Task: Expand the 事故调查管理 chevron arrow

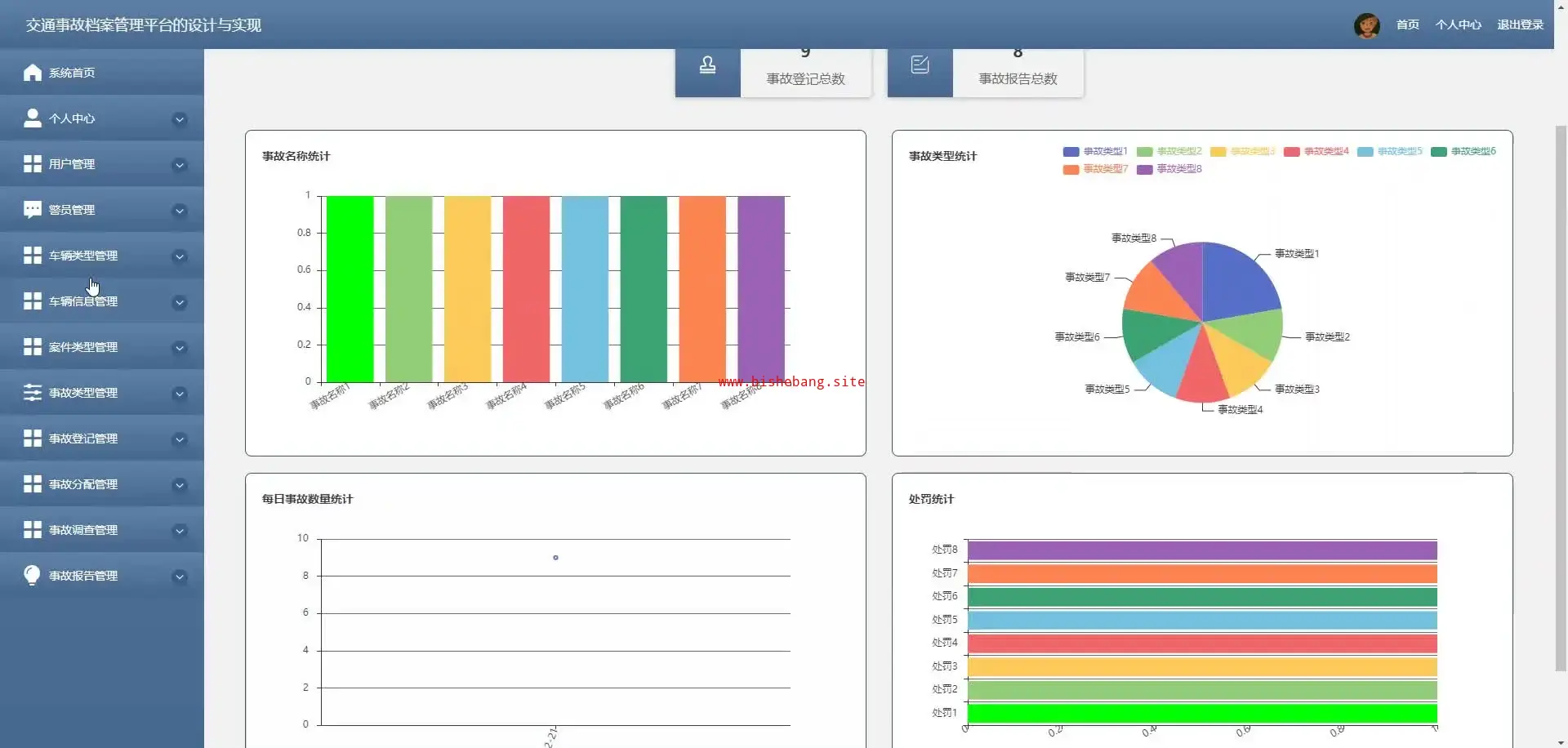Action: click(180, 531)
